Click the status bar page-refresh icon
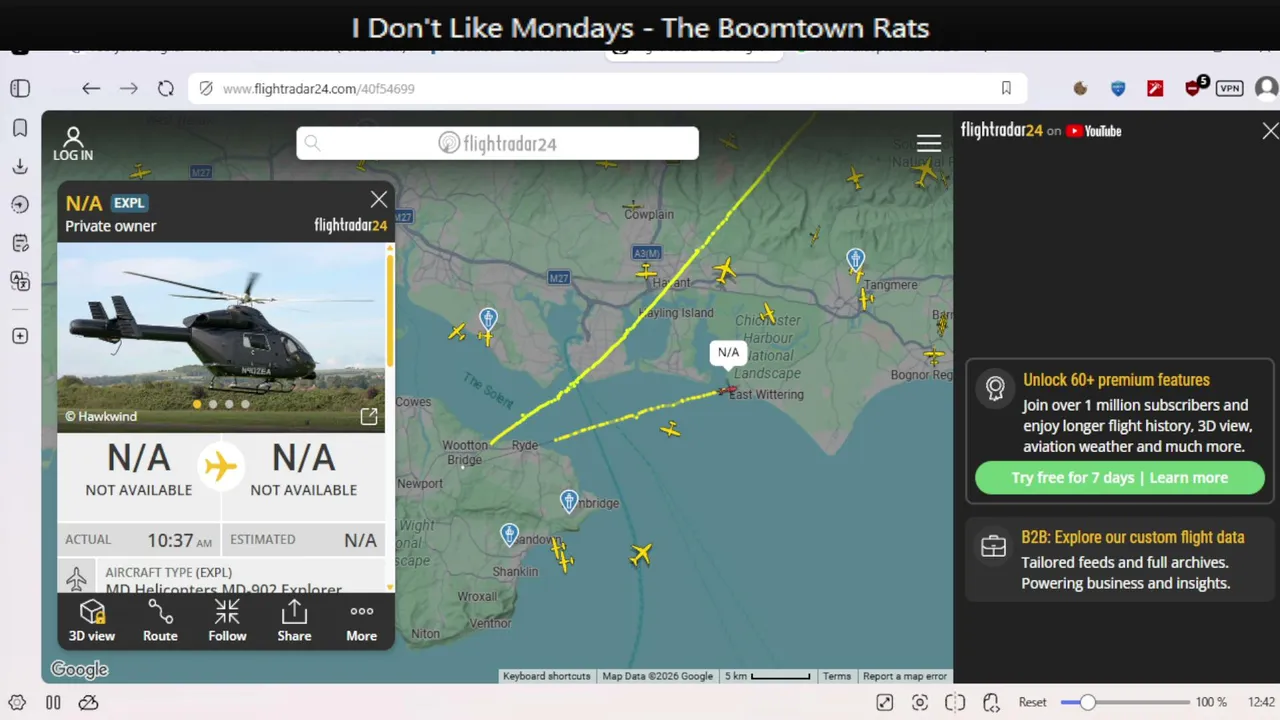1280x720 pixels. [991, 702]
